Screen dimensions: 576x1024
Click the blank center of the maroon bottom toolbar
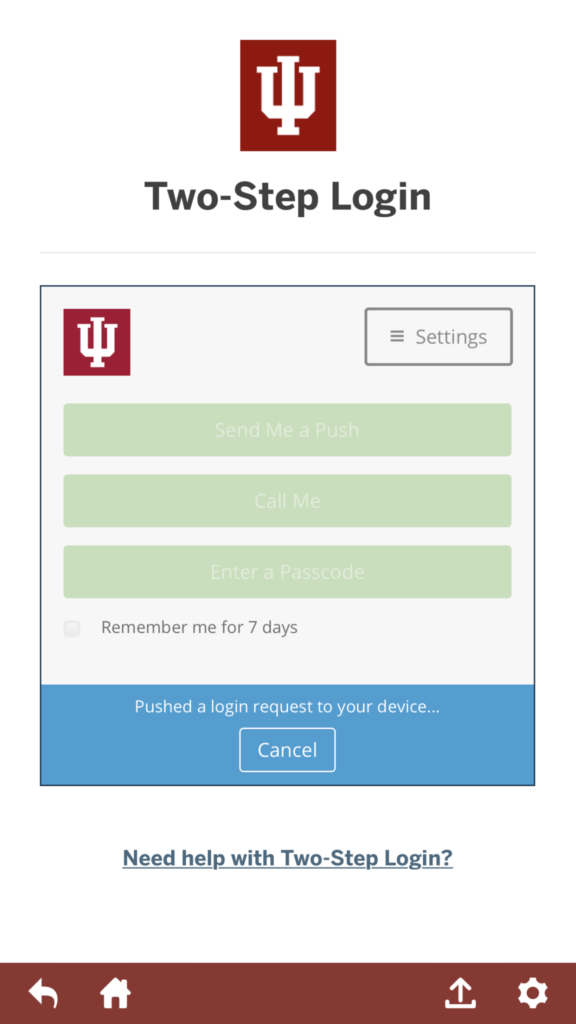pos(287,993)
